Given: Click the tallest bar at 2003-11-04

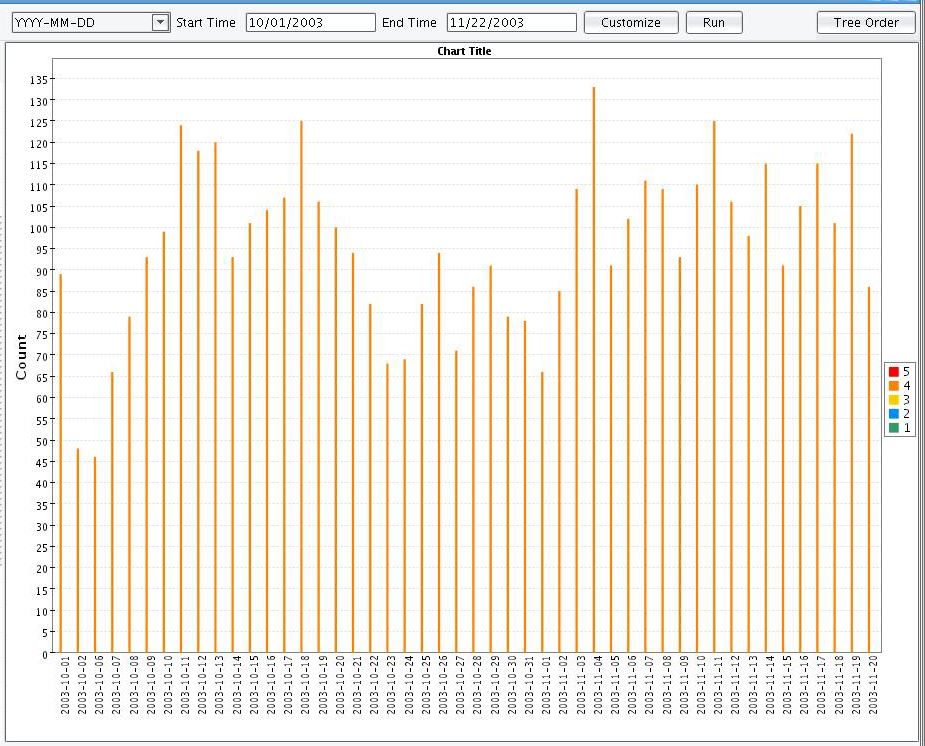Looking at the screenshot, I should pyautogui.click(x=593, y=370).
